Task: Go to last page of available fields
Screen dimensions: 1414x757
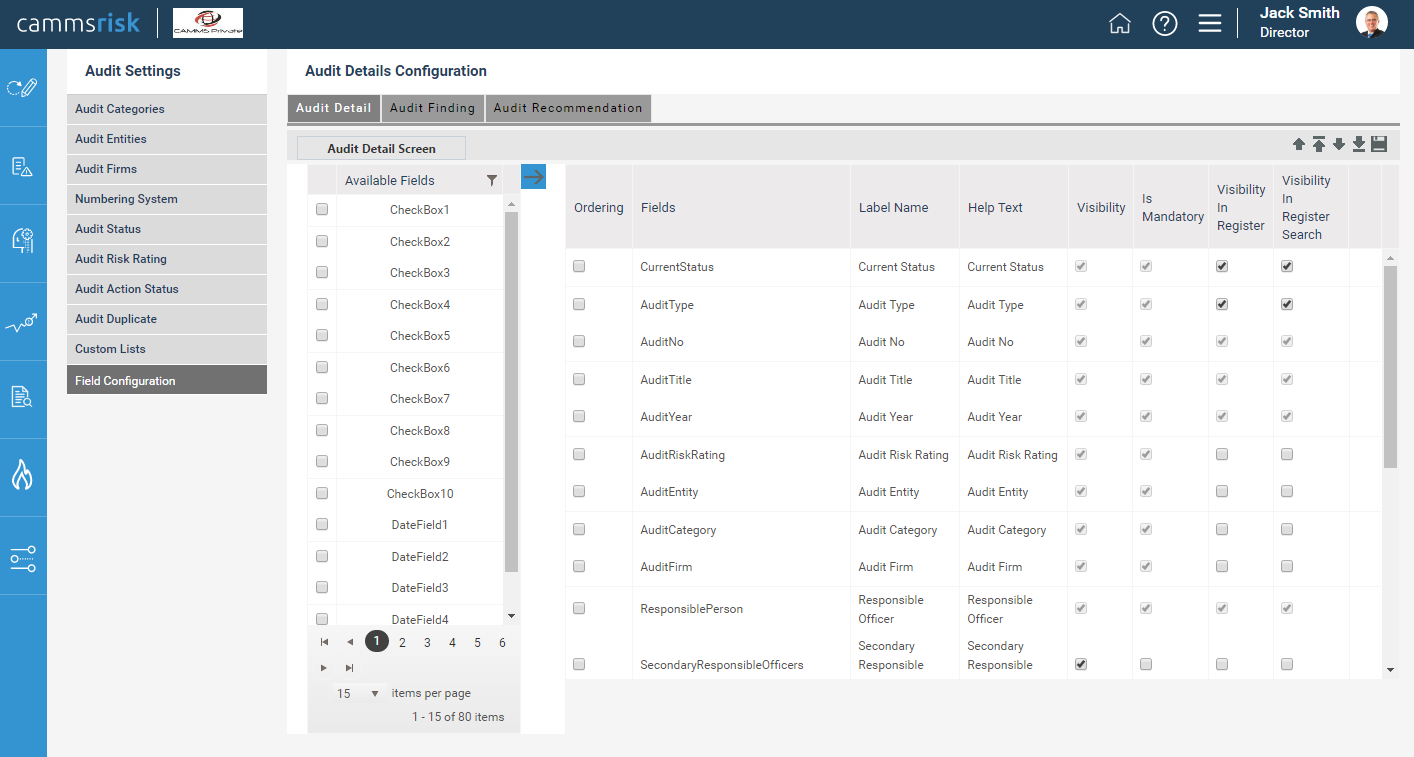Action: coord(349,667)
